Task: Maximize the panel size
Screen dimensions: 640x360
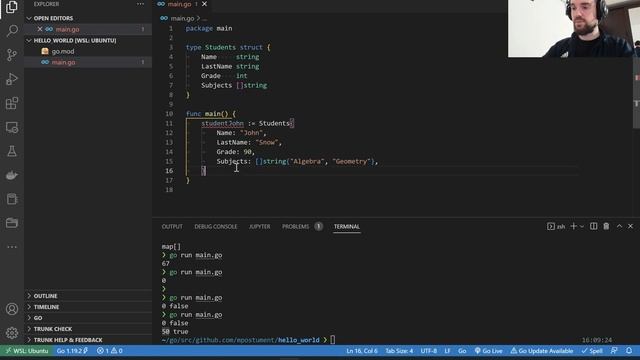Action: point(619,226)
